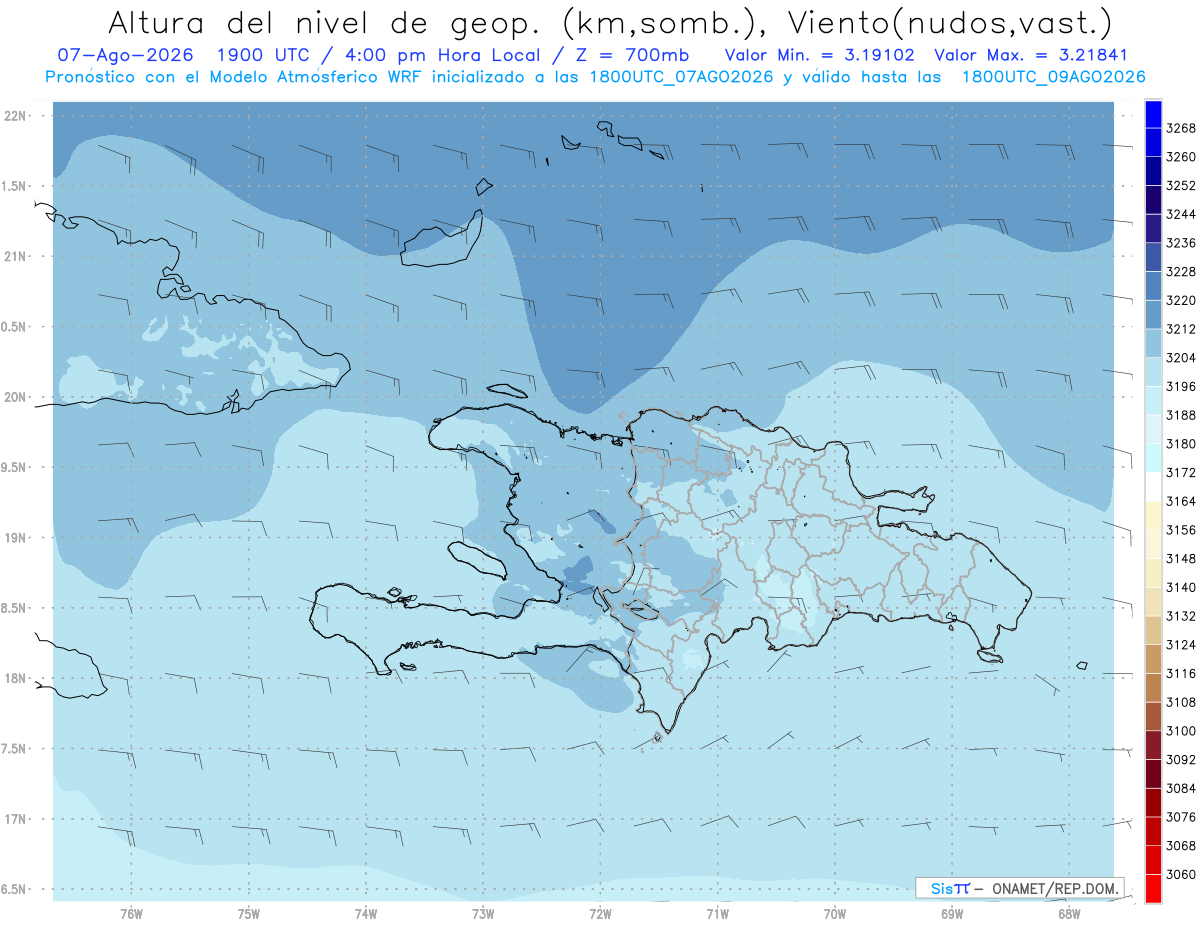The width and height of the screenshot is (1200, 927).
Task: Click the 71W longitude axis label
Action: tap(717, 915)
